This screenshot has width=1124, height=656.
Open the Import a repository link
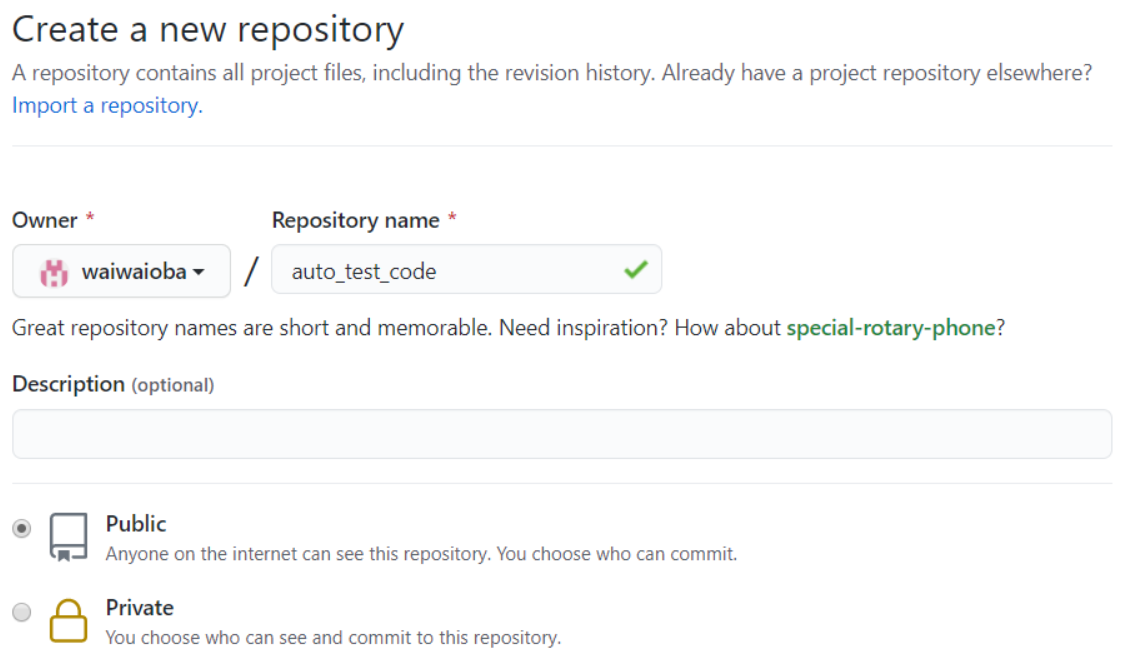[107, 106]
